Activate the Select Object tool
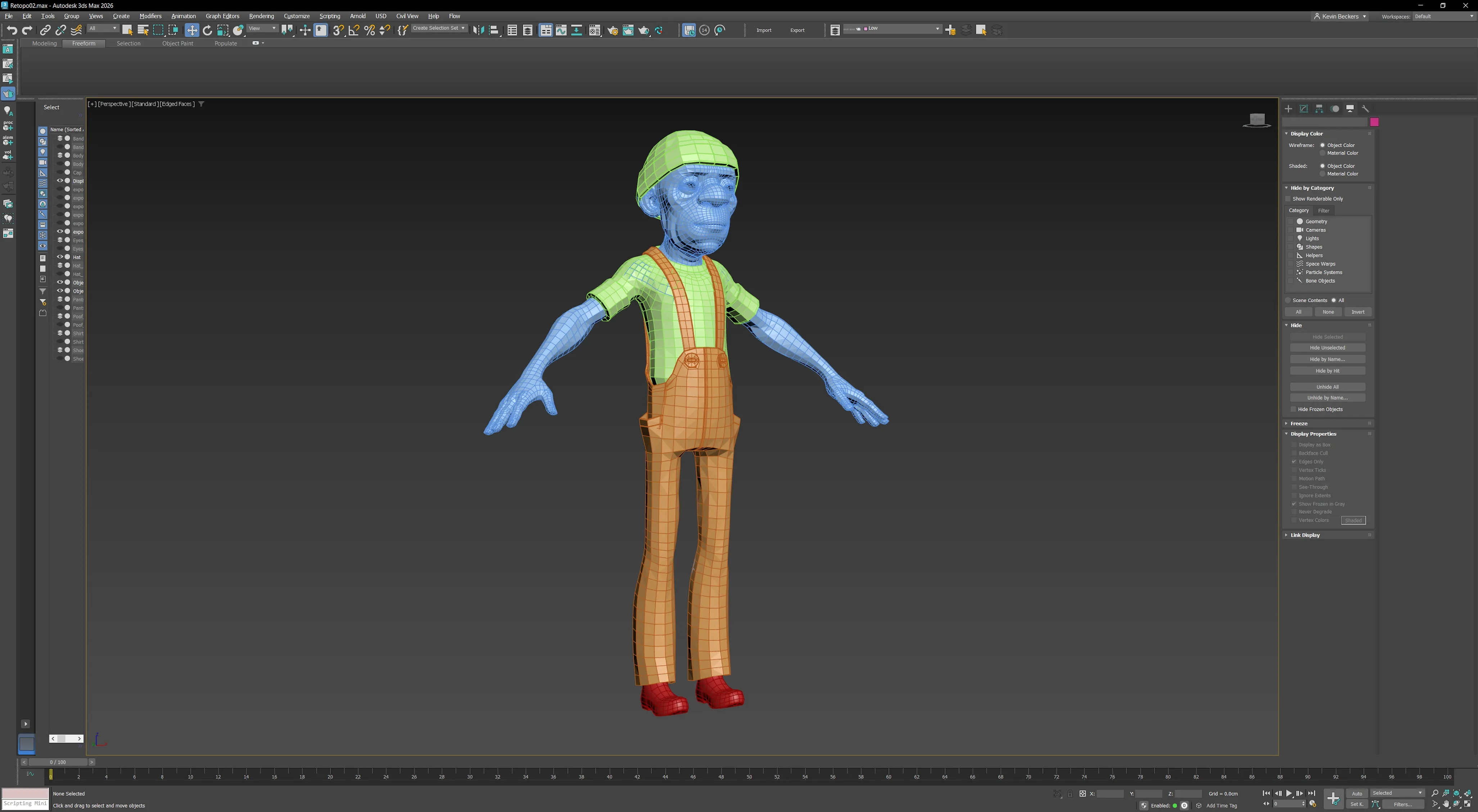 (127, 30)
